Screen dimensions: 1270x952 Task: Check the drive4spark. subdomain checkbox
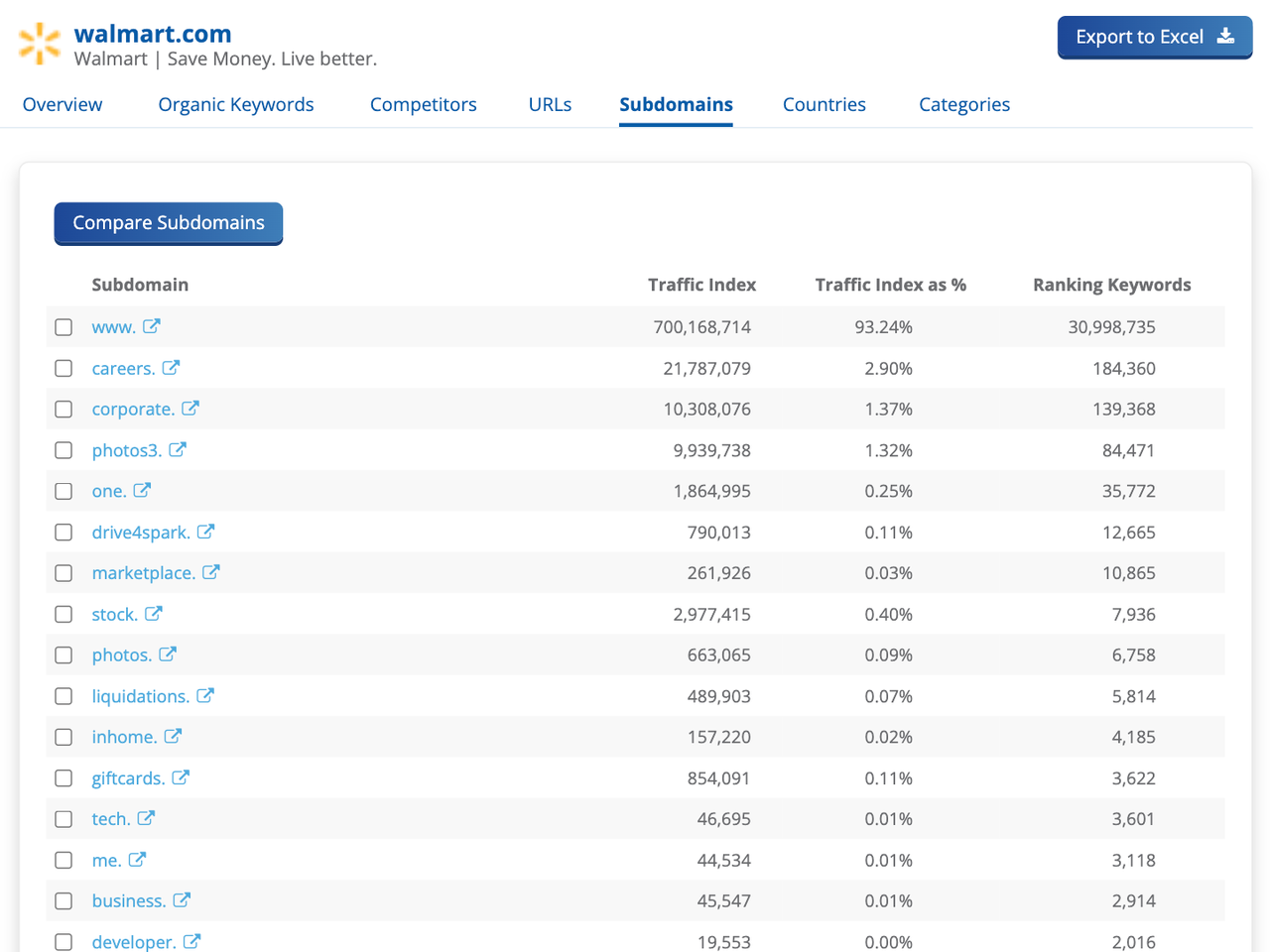pos(63,533)
